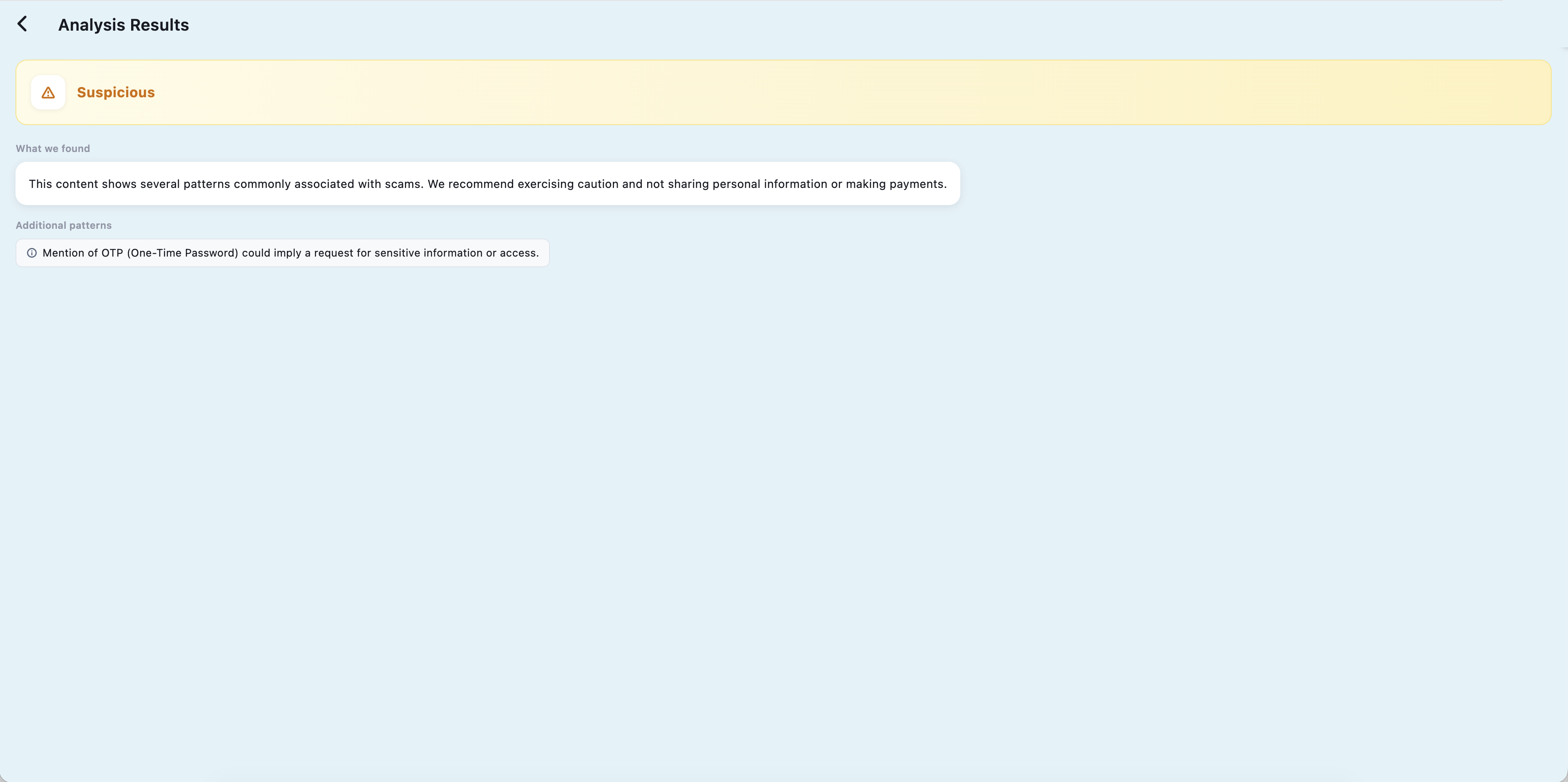Go back using the left arrow icon
This screenshot has height=782, width=1568.
(22, 25)
